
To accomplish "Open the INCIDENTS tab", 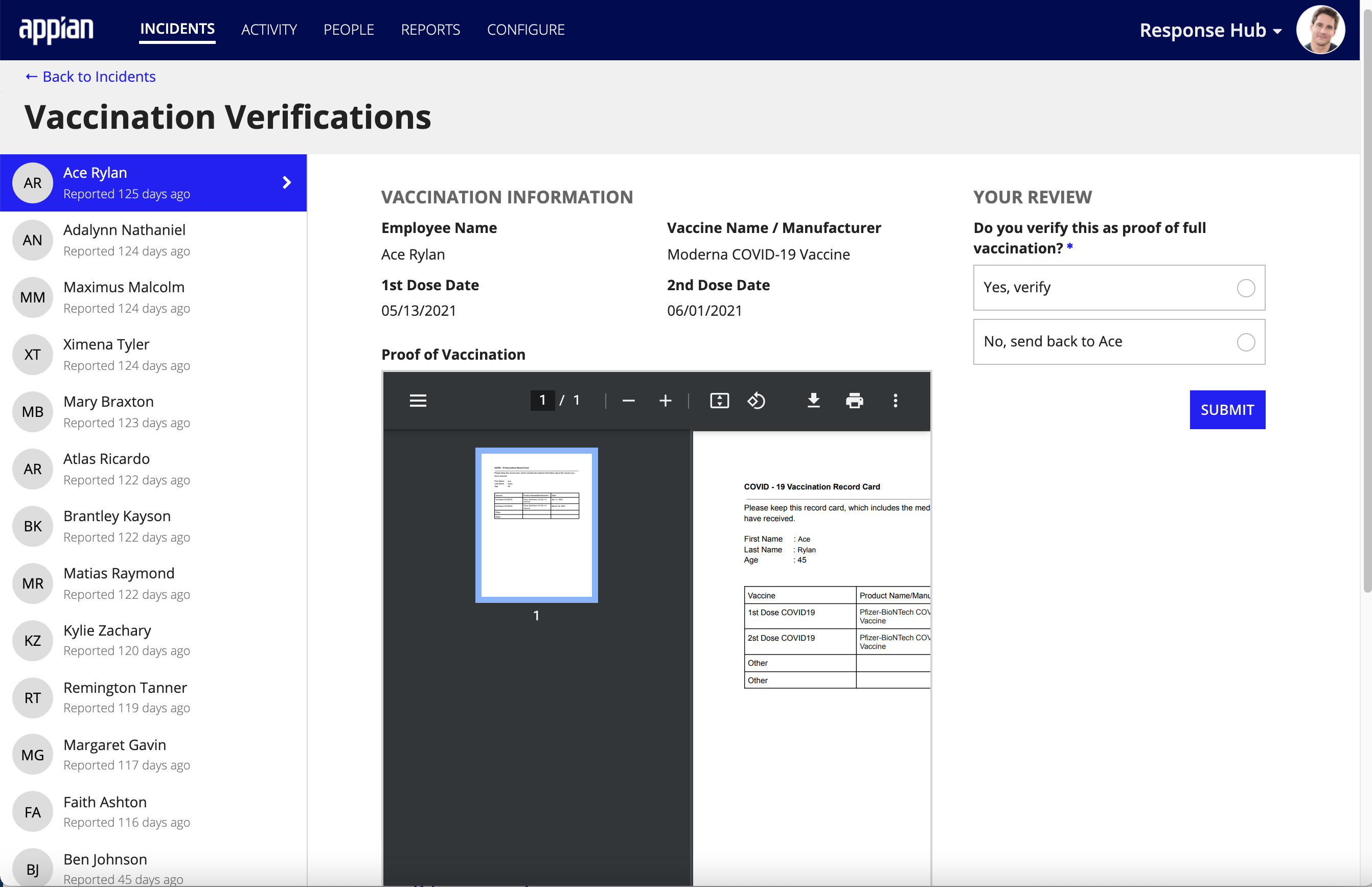I will (178, 29).
